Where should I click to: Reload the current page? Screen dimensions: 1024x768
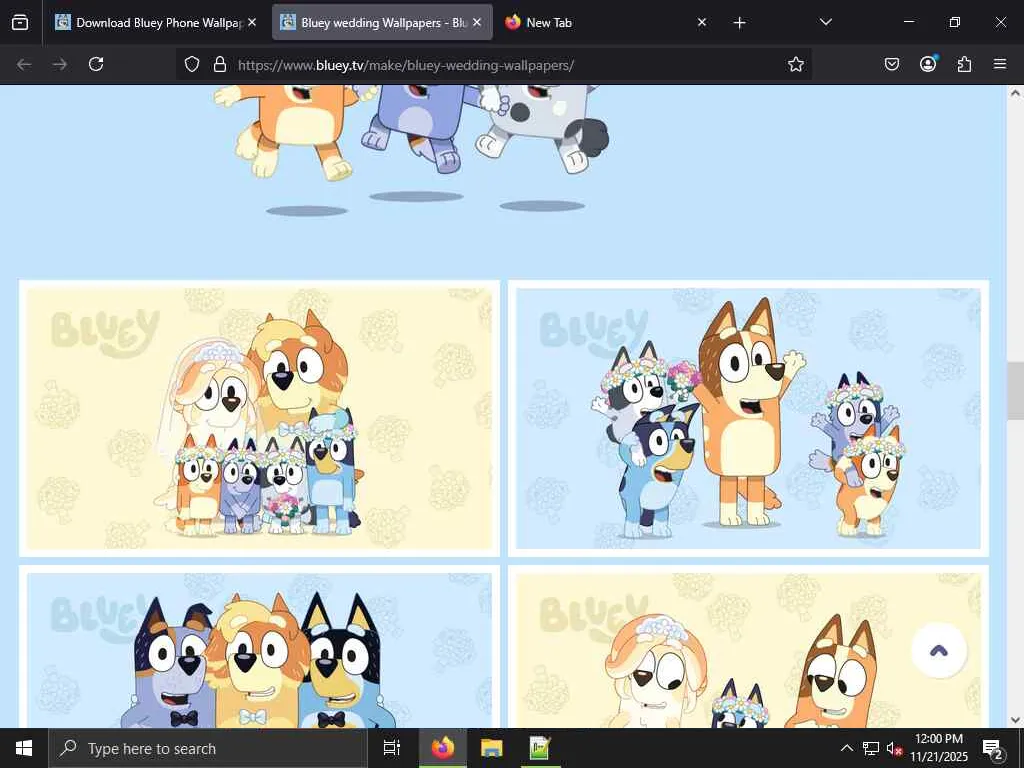(x=96, y=64)
